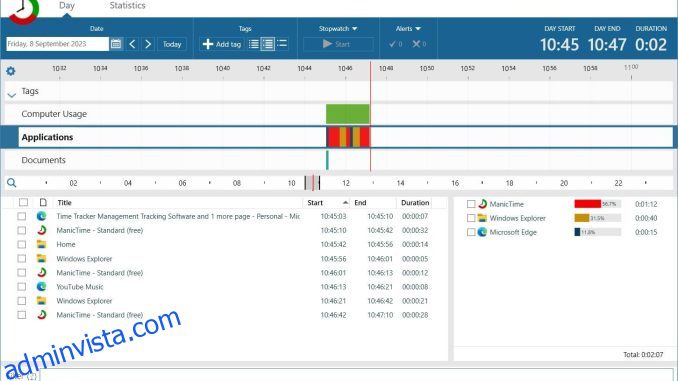Image resolution: width=678 pixels, height=381 pixels.
Task: Jump to Today
Action: (172, 44)
